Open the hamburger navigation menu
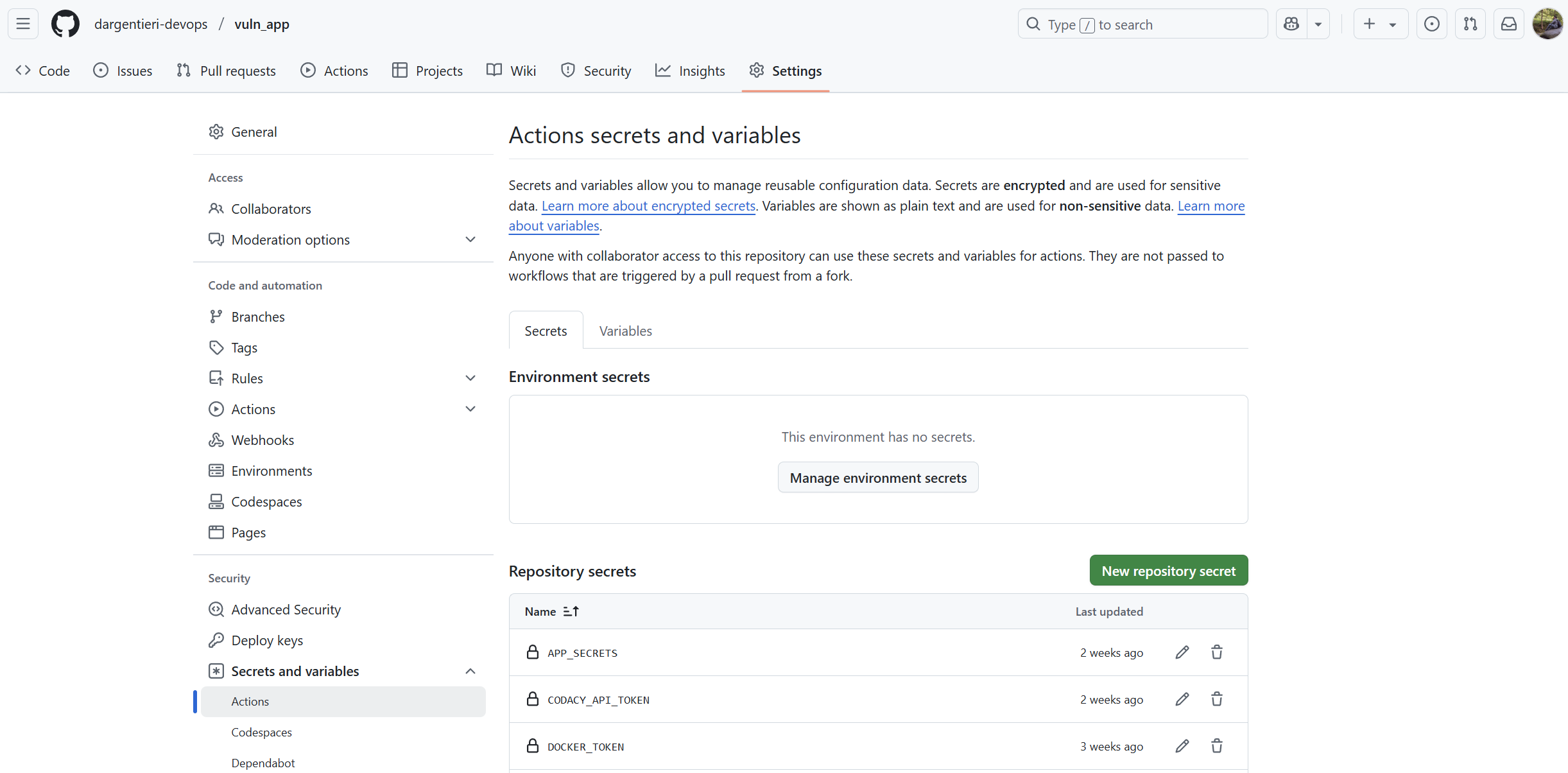 click(x=23, y=24)
